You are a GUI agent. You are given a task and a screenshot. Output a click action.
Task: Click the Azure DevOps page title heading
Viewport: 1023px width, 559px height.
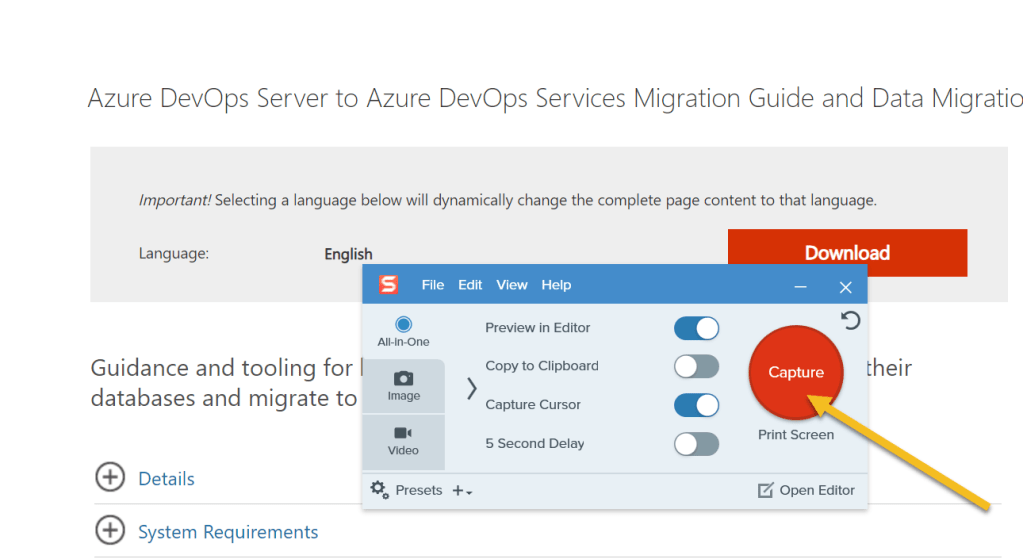[x=555, y=98]
